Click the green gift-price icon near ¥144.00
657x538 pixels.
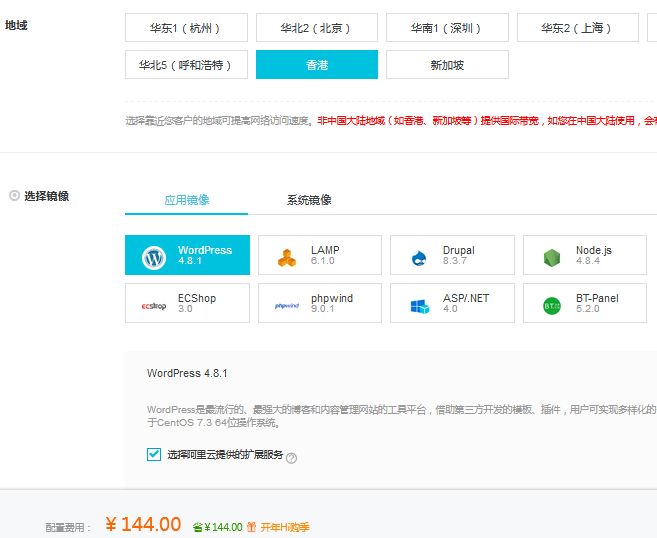[197, 527]
